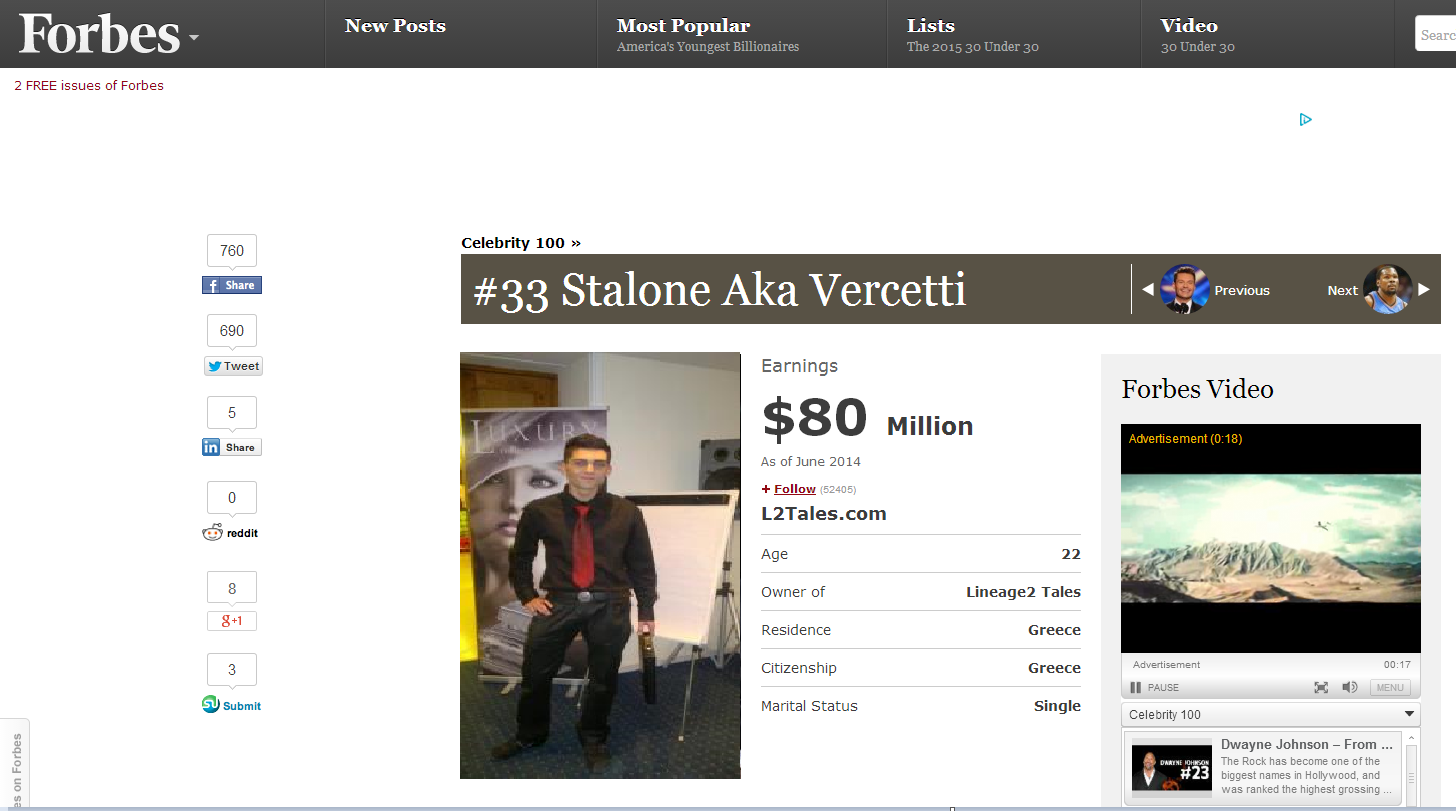
Task: Share on LinkedIn button
Action: pos(231,447)
